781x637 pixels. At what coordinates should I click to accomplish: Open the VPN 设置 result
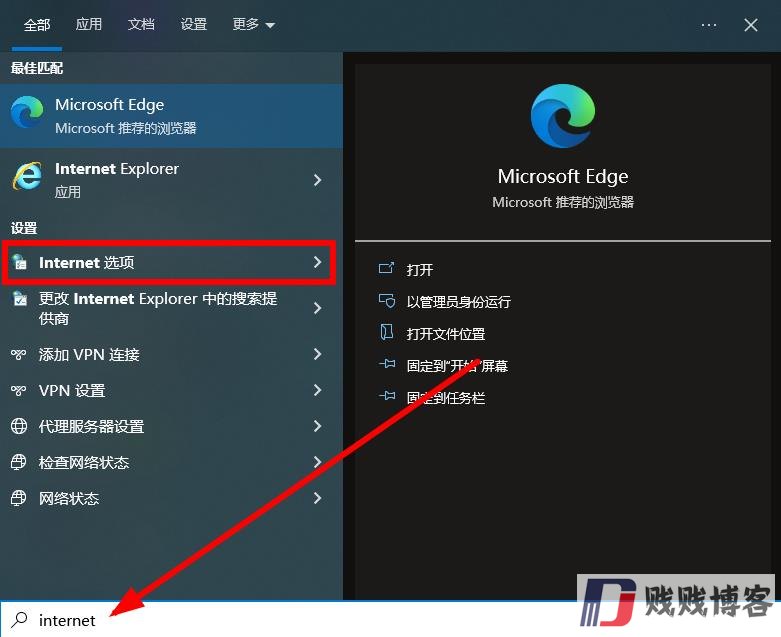coord(171,390)
